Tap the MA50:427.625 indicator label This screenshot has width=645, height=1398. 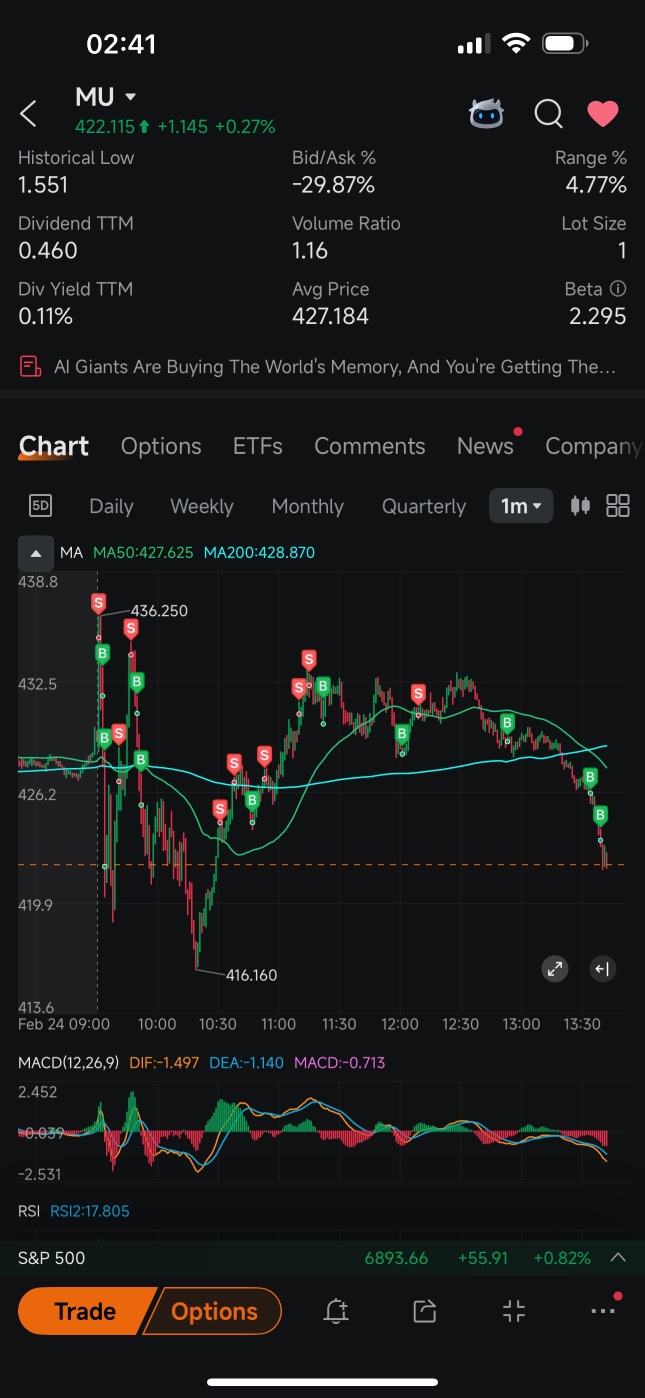click(x=143, y=552)
